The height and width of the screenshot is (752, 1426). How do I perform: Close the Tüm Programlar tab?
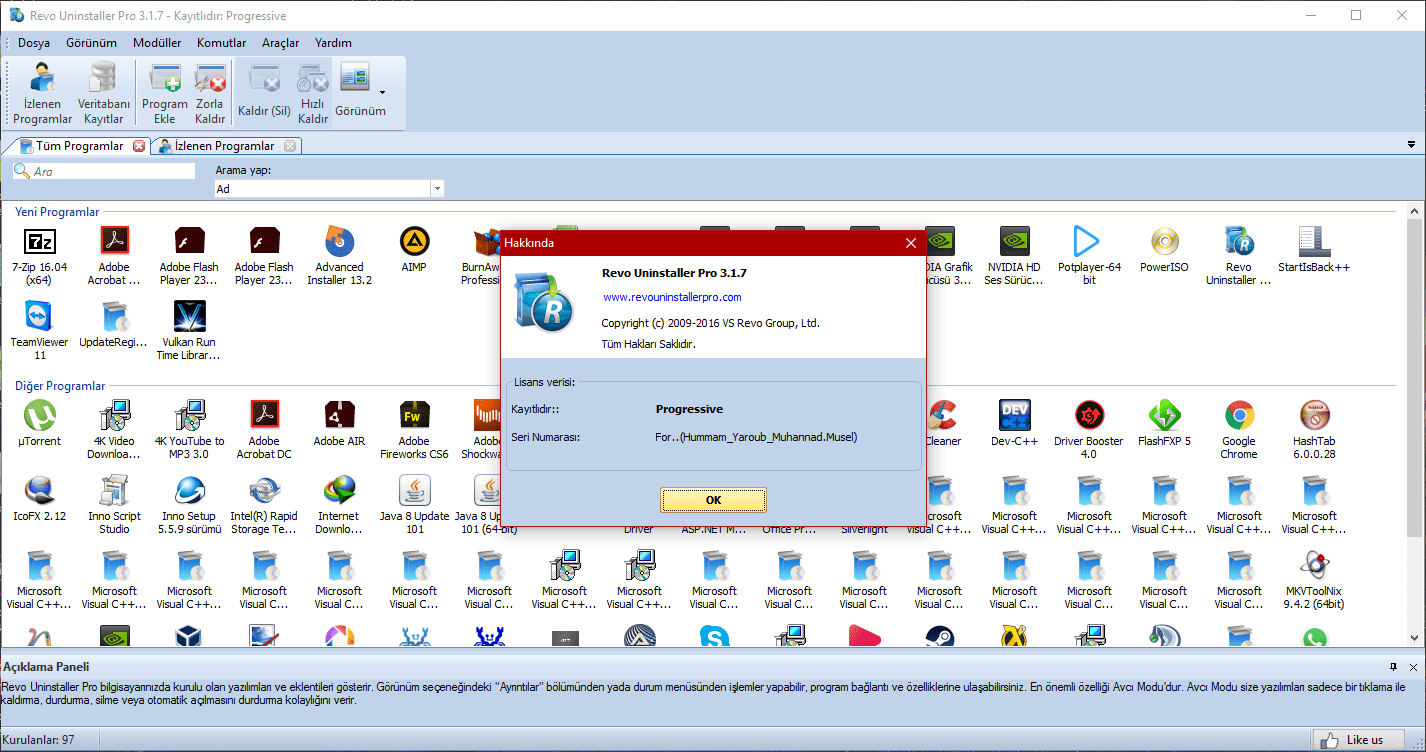[139, 146]
